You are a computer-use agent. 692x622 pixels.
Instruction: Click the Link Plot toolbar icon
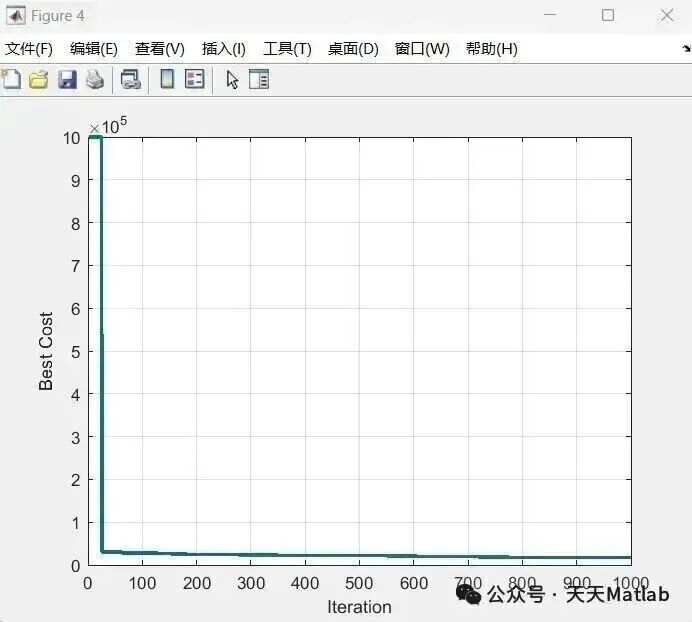pos(131,79)
